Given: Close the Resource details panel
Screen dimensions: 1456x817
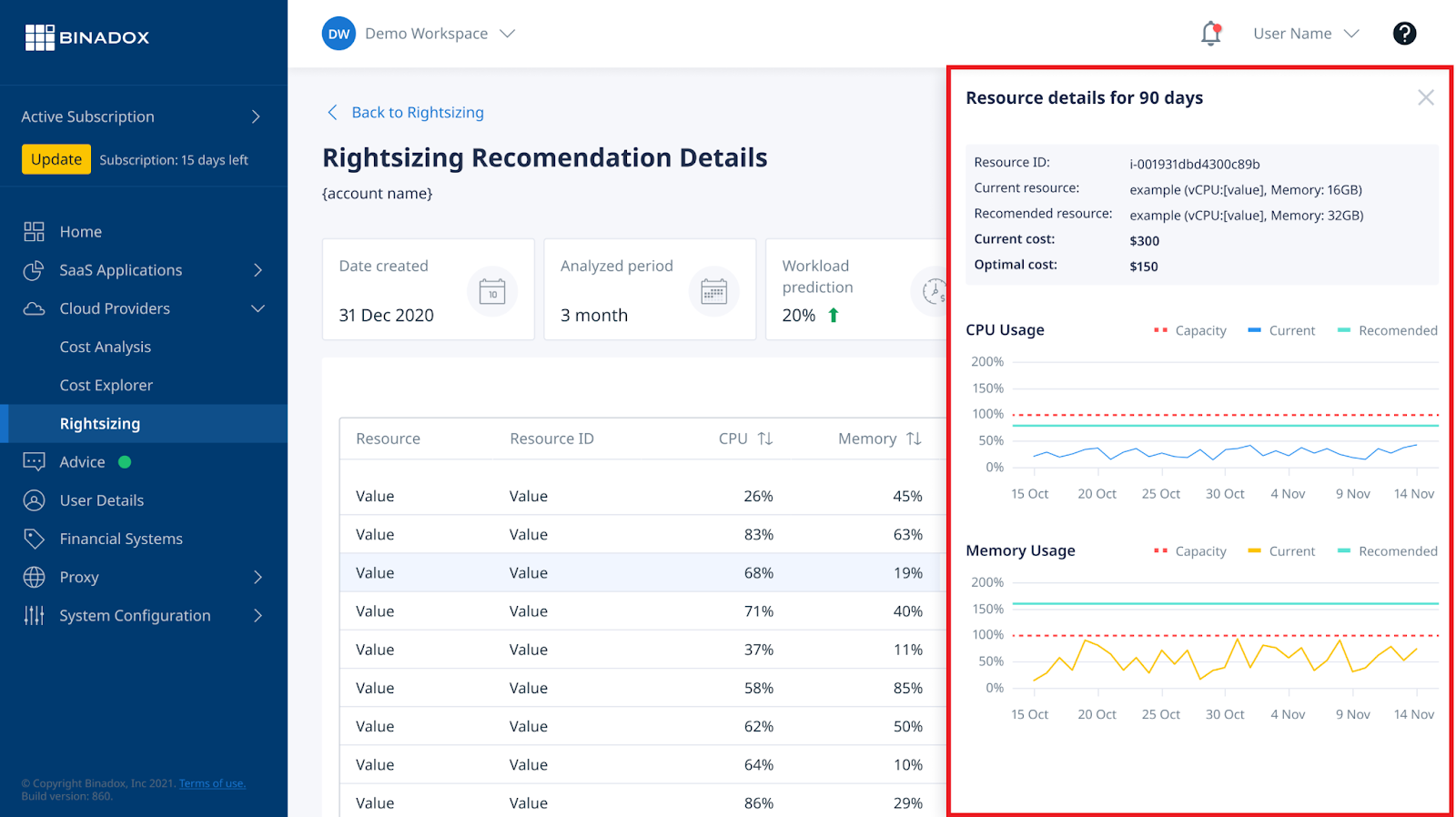Looking at the screenshot, I should [x=1425, y=97].
